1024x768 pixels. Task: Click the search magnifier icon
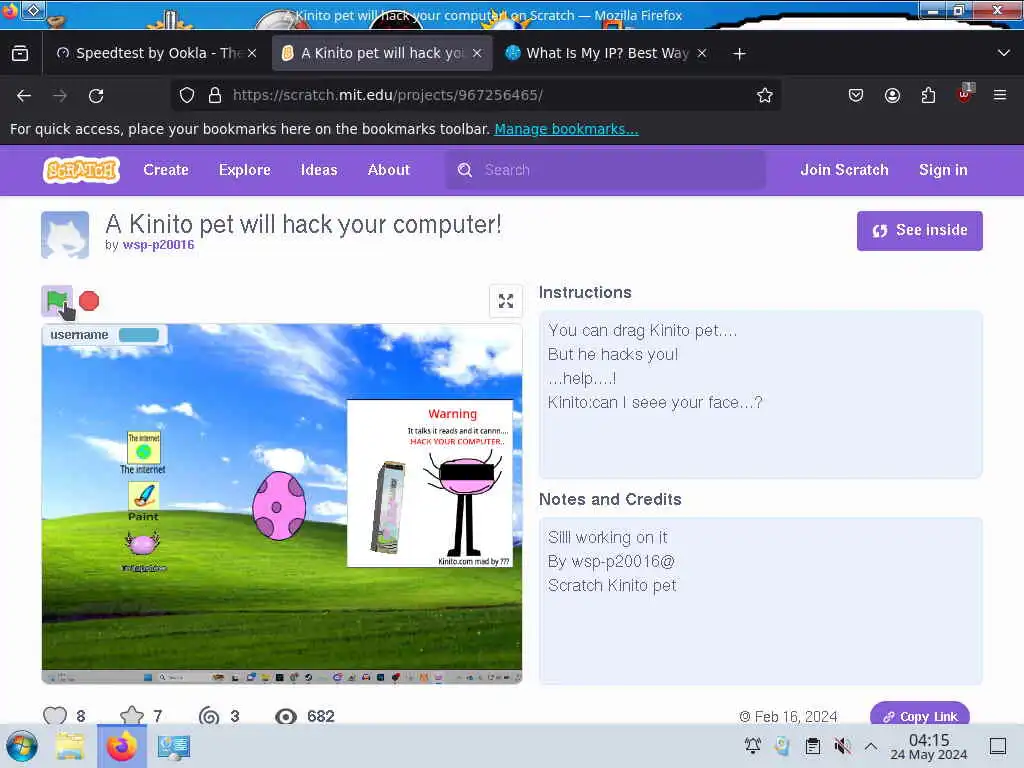465,170
